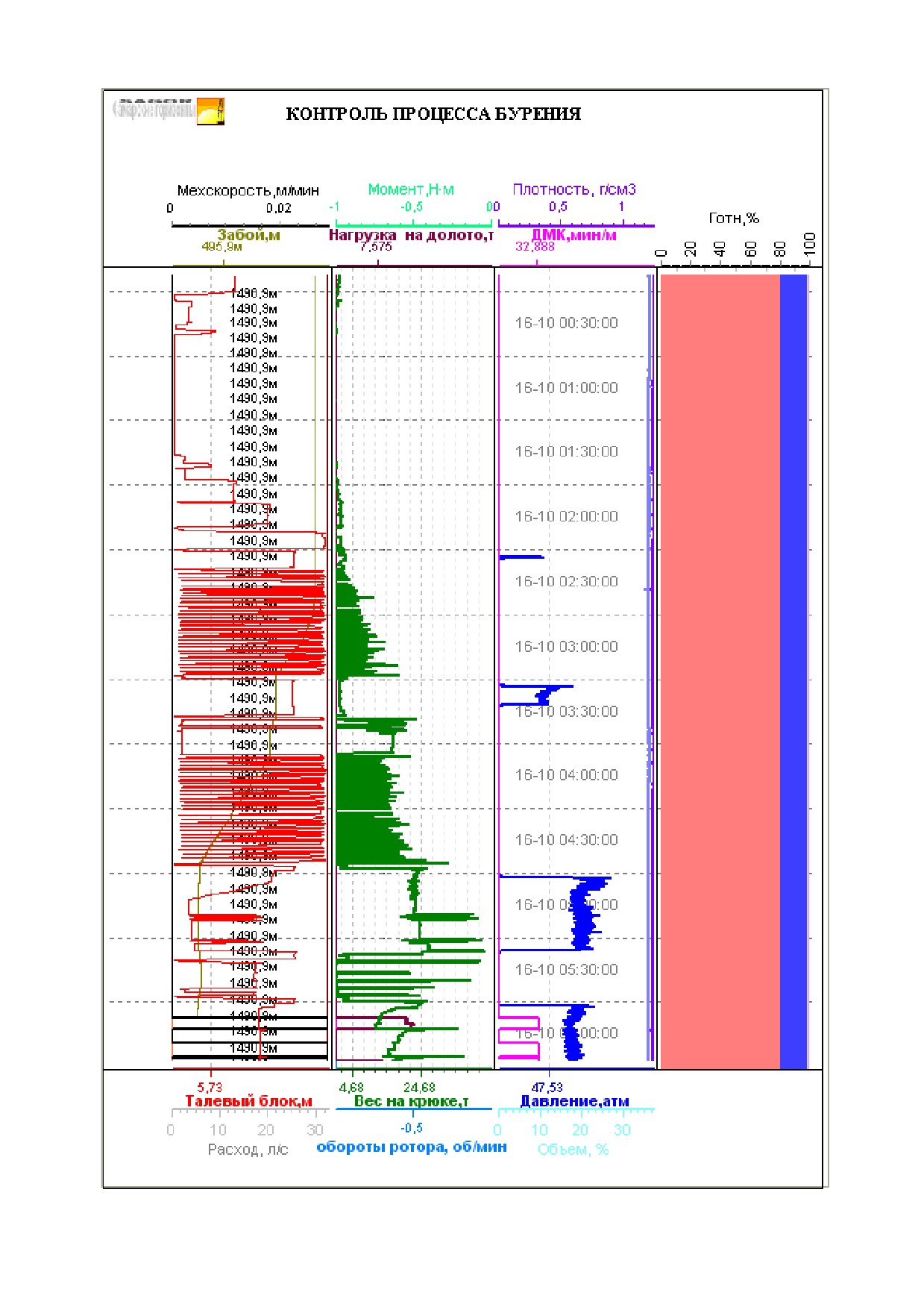Click the '40' tick on Готн,% scale
Viewport: 924px width, 1307px height.
pos(720,249)
